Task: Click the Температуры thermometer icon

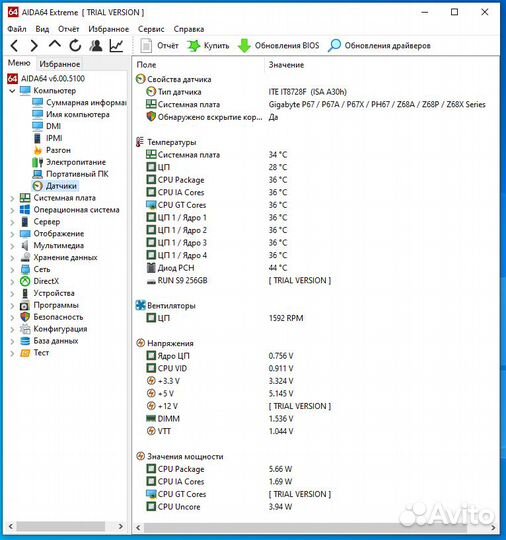Action: coord(140,142)
